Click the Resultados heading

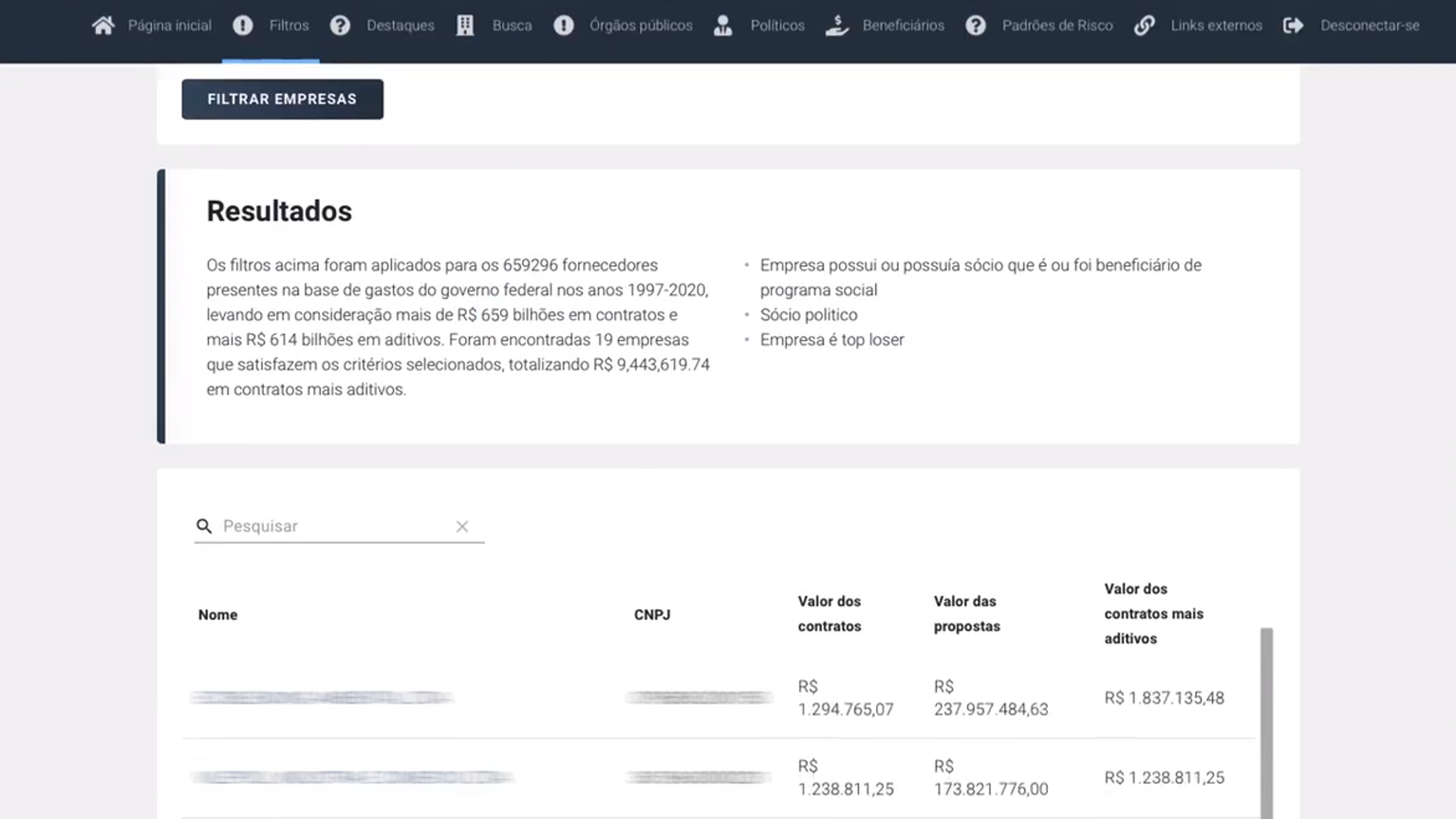[x=279, y=211]
